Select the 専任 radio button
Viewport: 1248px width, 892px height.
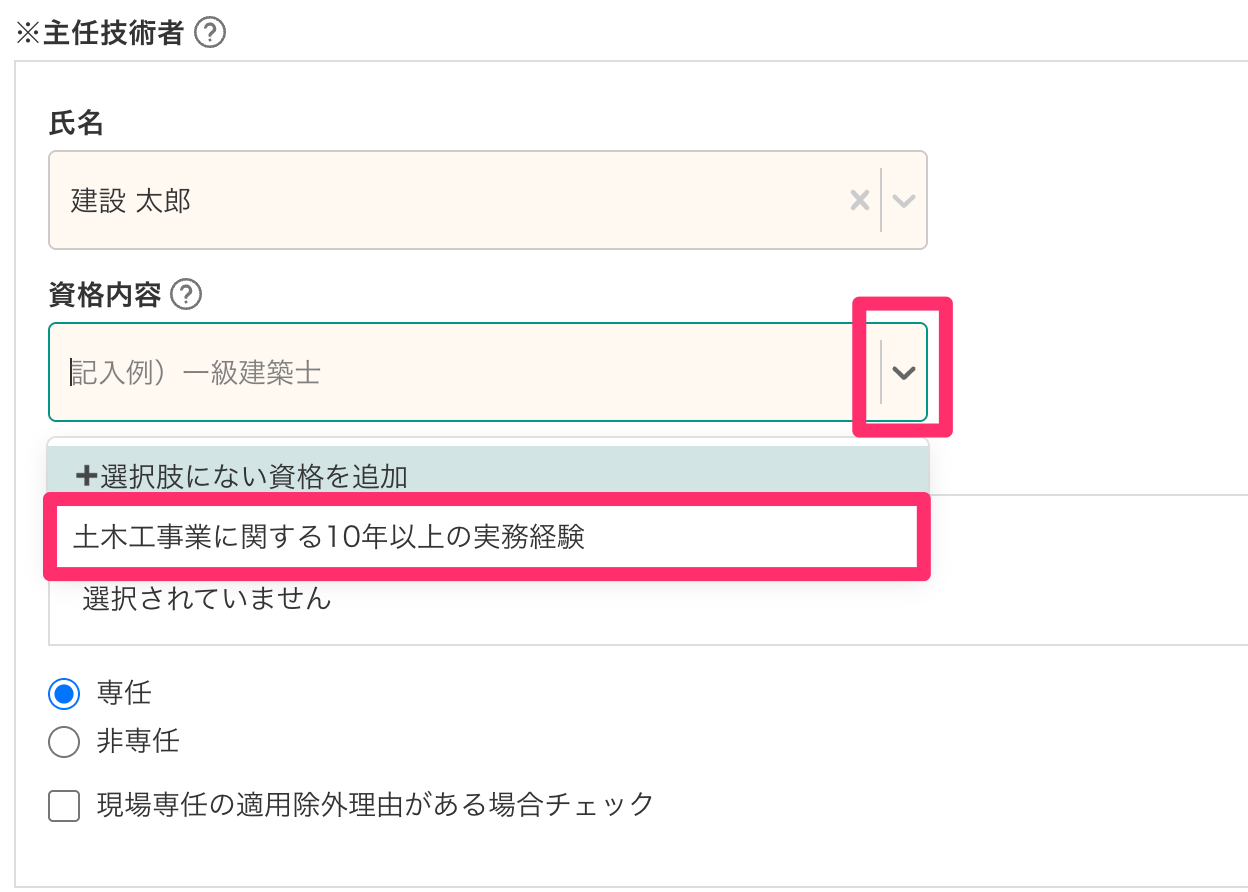coord(64,692)
